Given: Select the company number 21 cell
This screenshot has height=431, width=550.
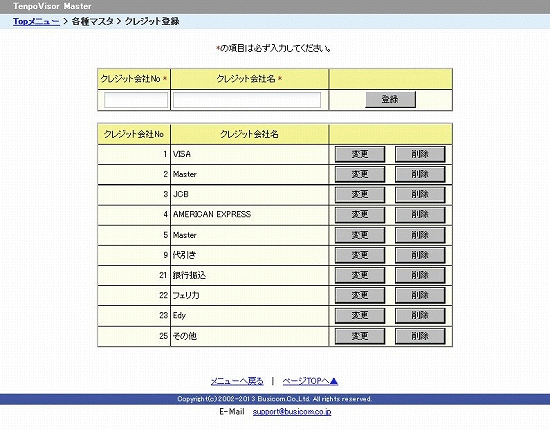Looking at the screenshot, I should point(134,275).
